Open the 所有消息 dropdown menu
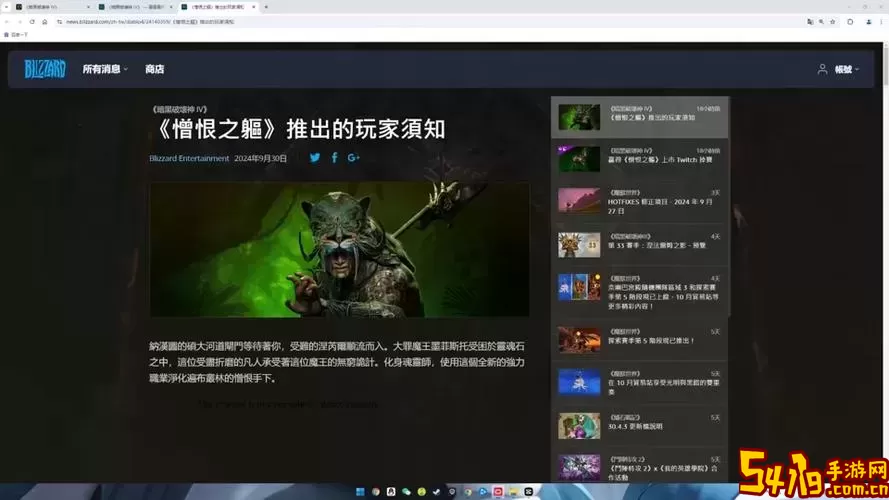The width and height of the screenshot is (889, 500). pos(105,69)
